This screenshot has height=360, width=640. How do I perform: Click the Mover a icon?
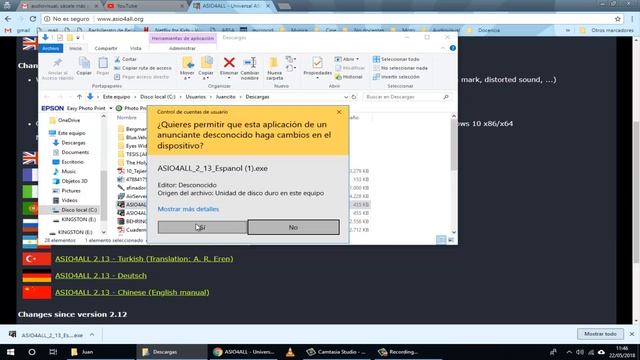(x=187, y=62)
